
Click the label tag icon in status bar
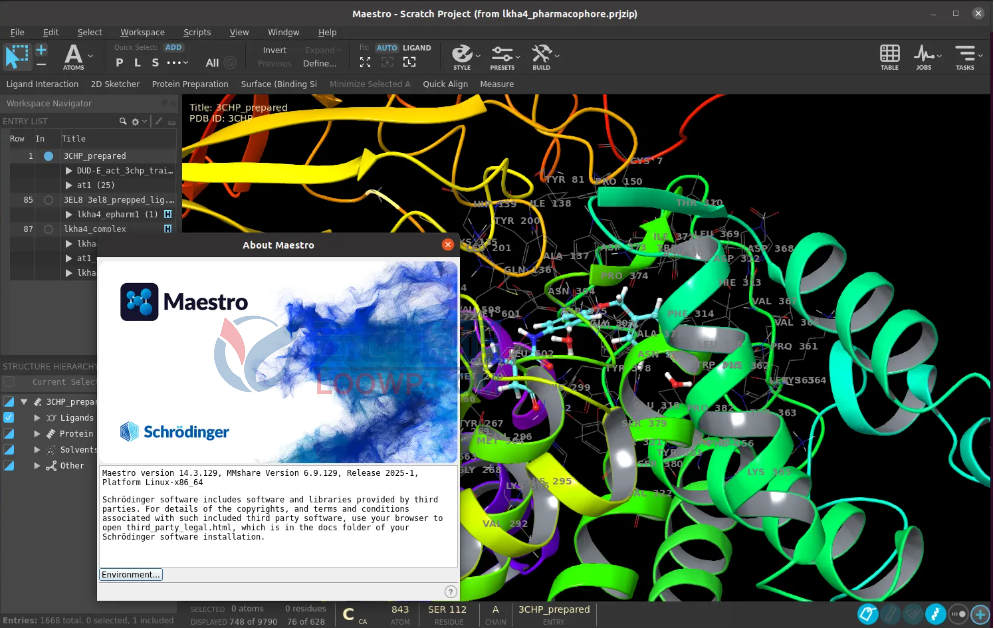[x=867, y=614]
